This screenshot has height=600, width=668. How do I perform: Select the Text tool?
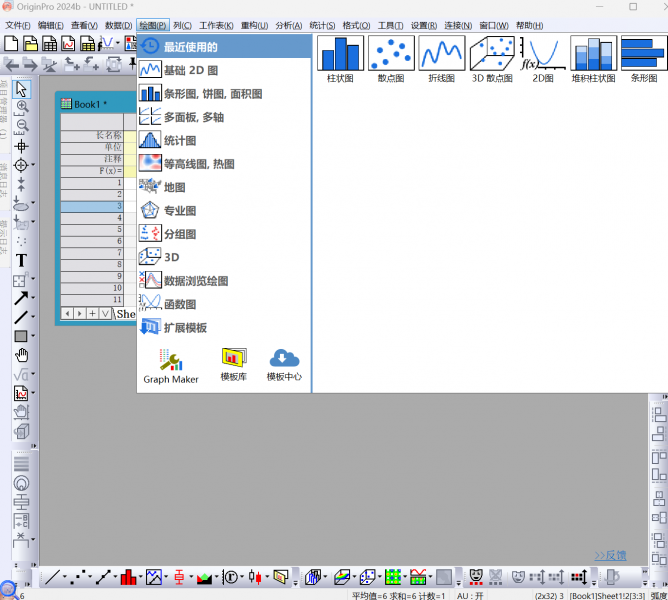tap(21, 260)
